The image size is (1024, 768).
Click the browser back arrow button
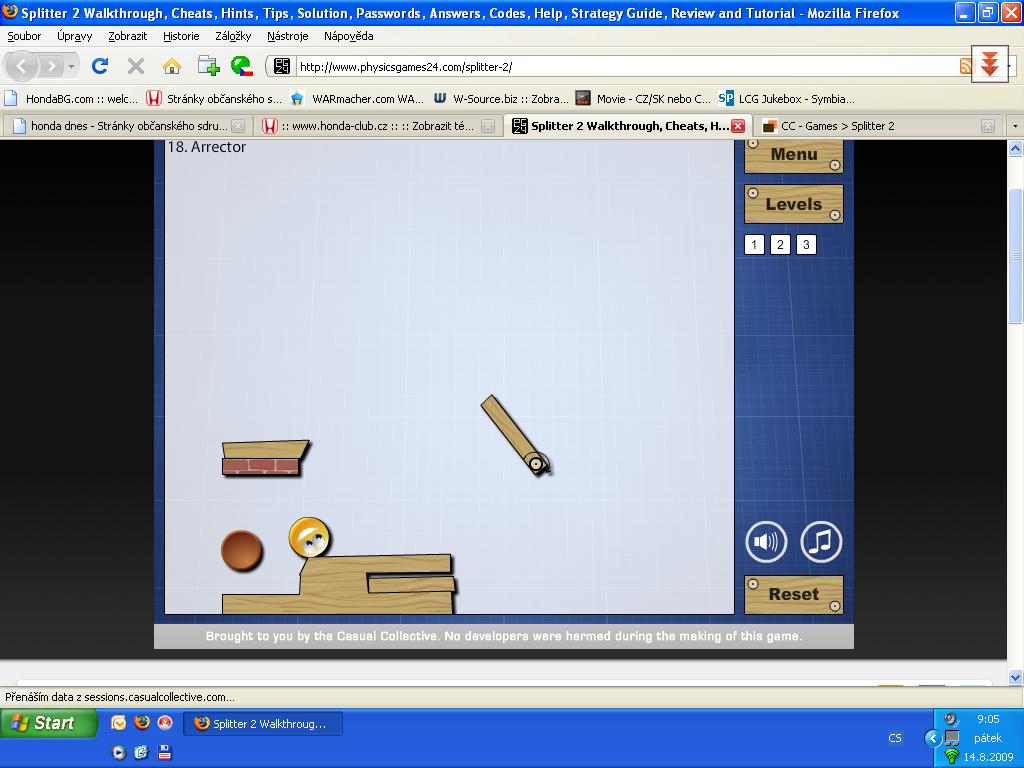coord(22,66)
